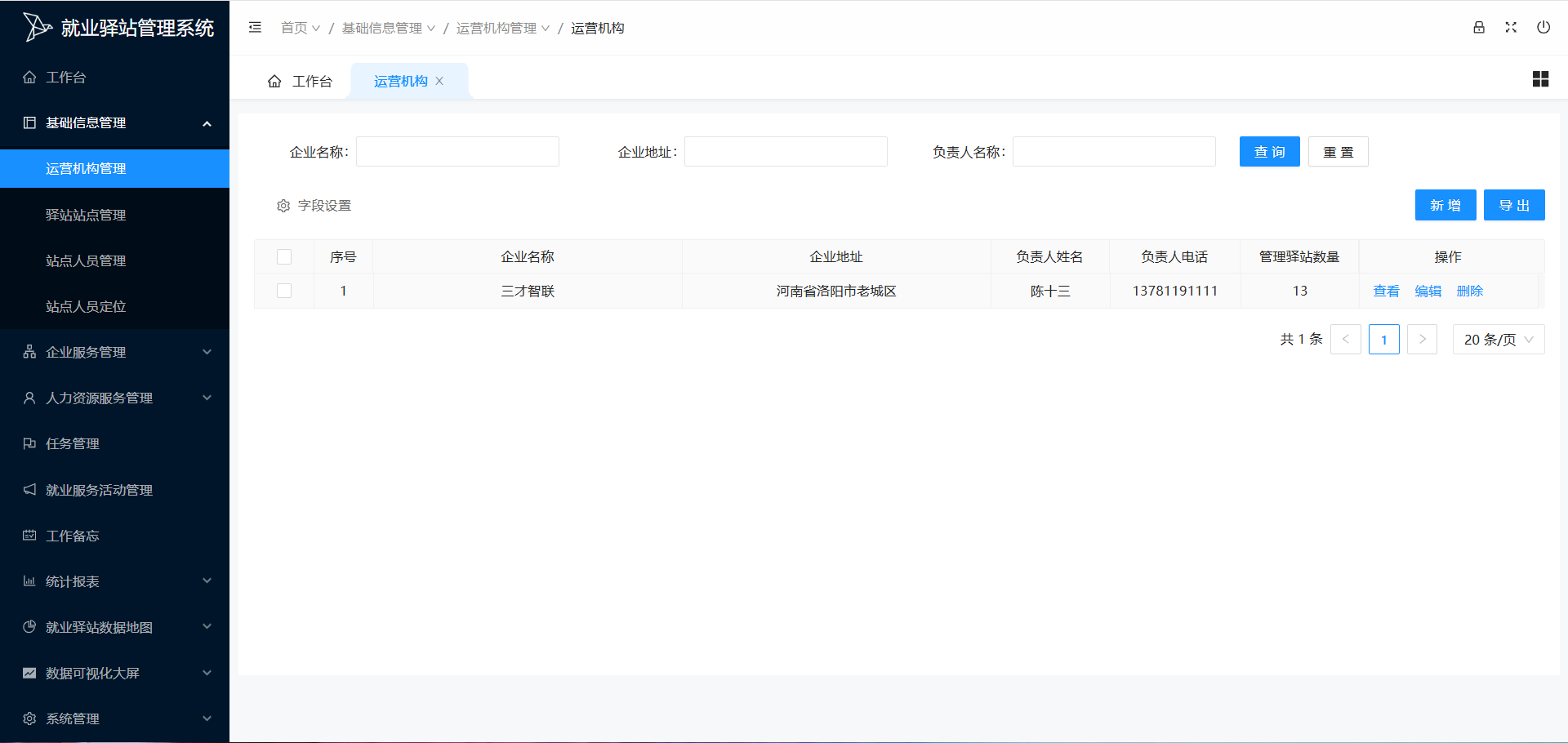The height and width of the screenshot is (743, 1568).
Task: Click the 导出 button
Action: [x=1514, y=205]
